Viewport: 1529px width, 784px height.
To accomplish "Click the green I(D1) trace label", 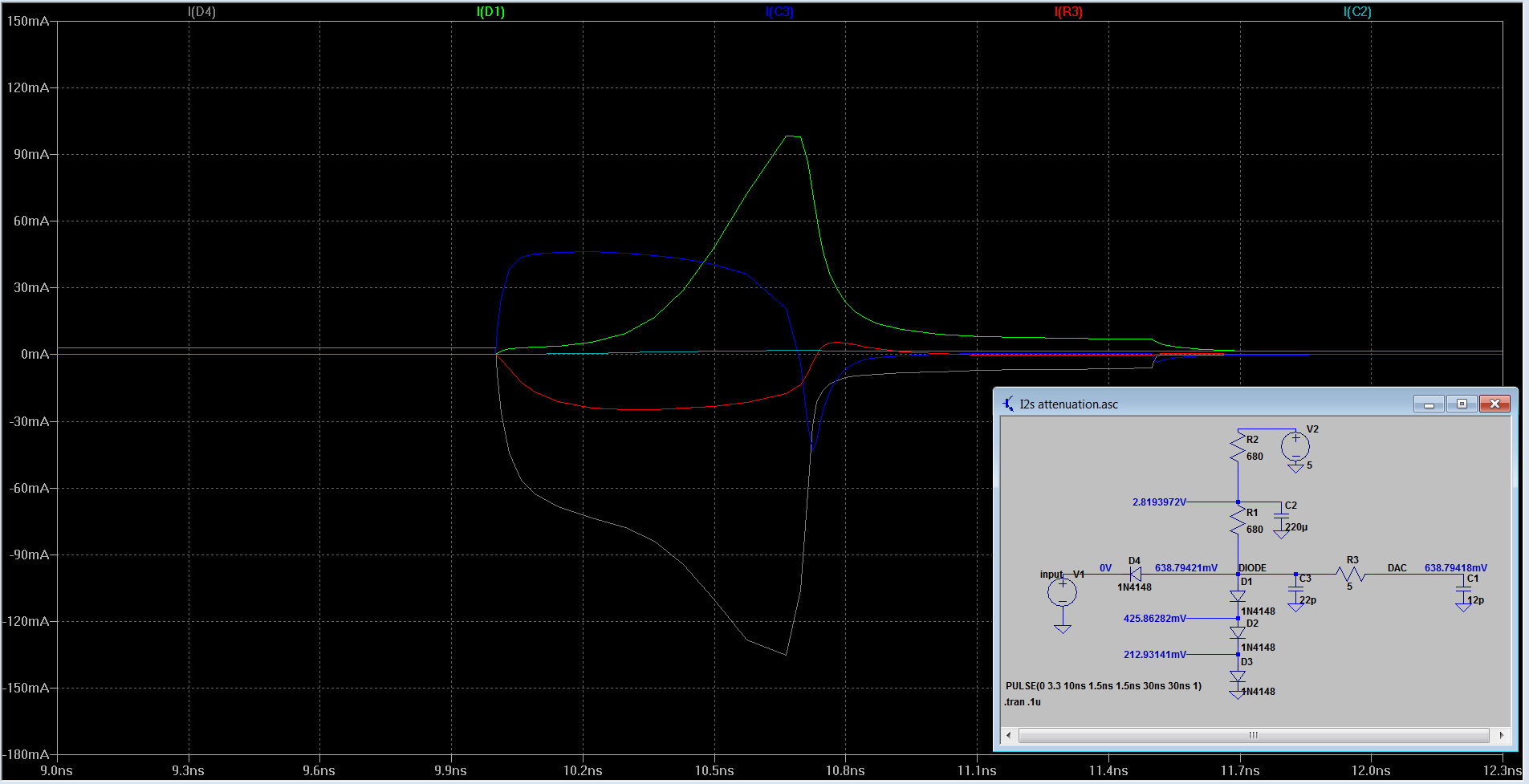I will coord(490,11).
